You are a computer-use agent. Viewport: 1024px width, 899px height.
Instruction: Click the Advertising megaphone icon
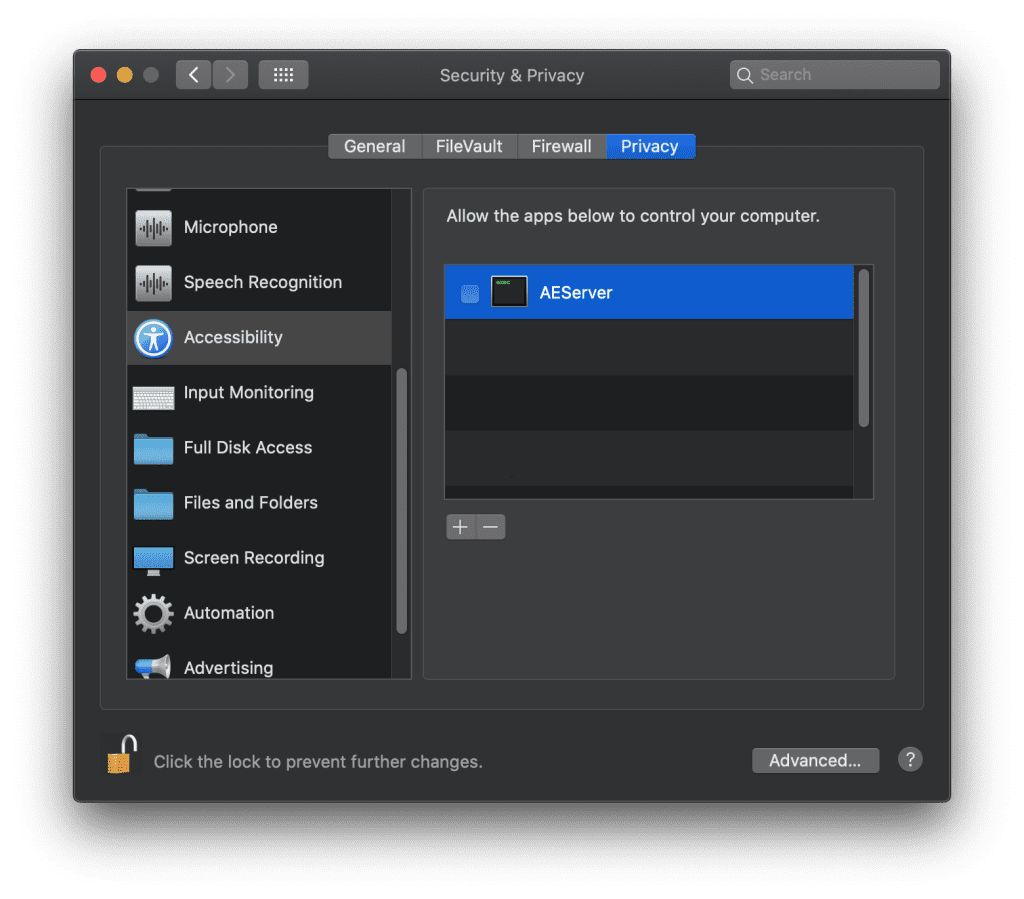153,667
